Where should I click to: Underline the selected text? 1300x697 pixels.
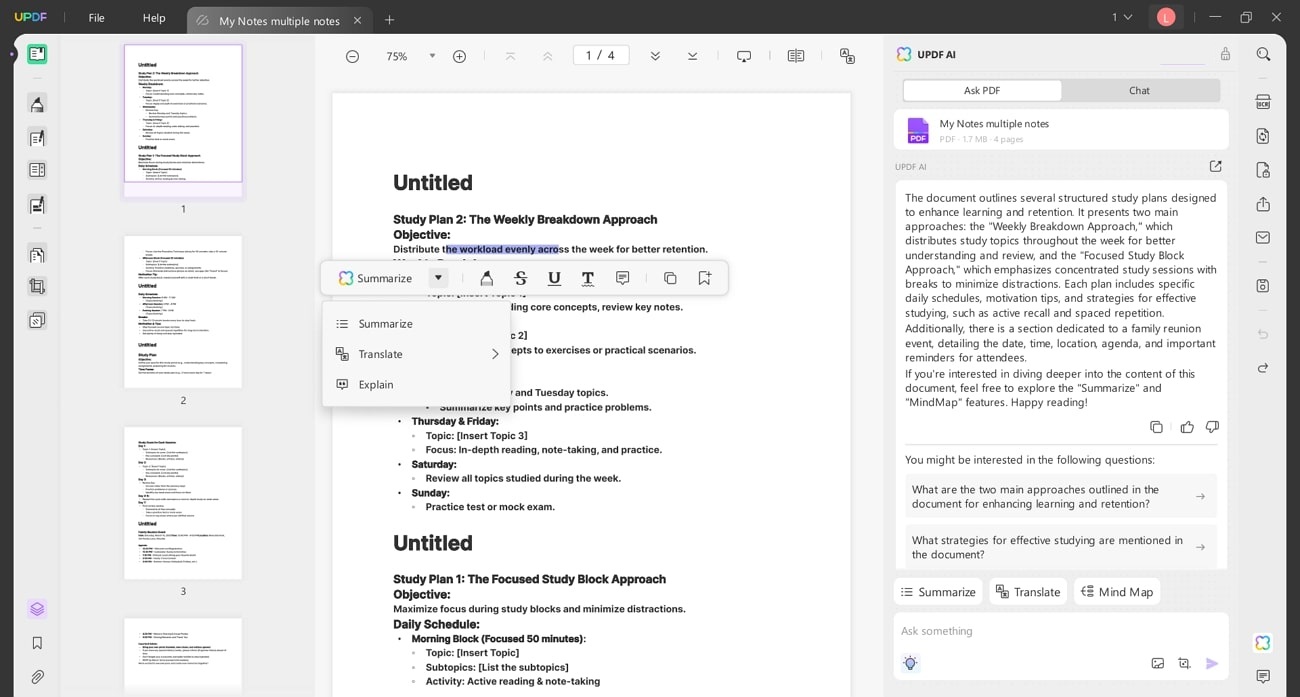[x=554, y=278]
